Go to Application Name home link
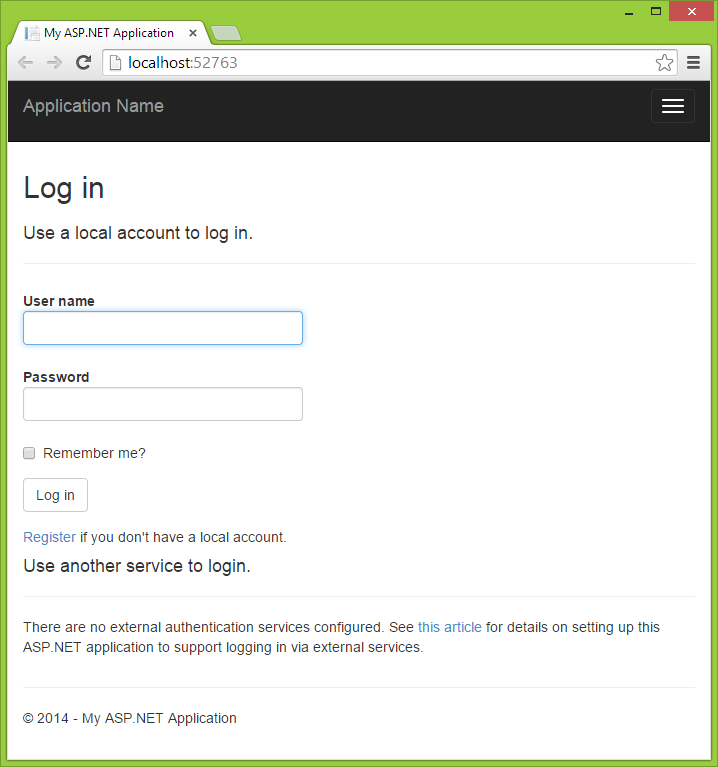The height and width of the screenshot is (767, 718). [93, 106]
